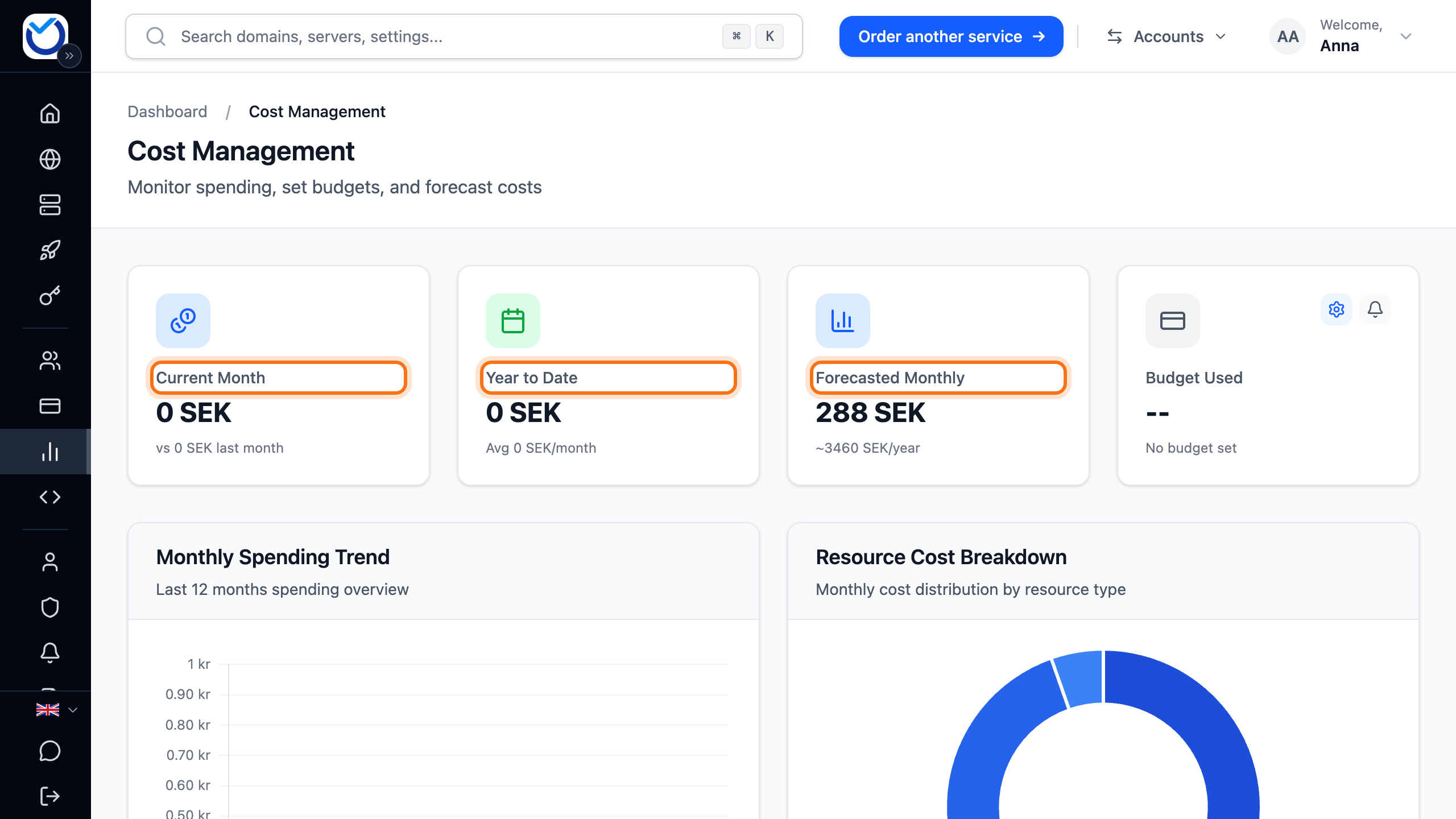Expand the Welcome Anna user menu
1456x819 pixels.
[x=1341, y=36]
